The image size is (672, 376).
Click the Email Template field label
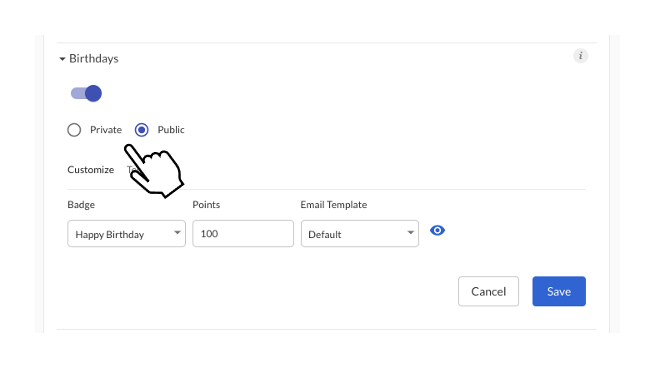pyautogui.click(x=333, y=205)
